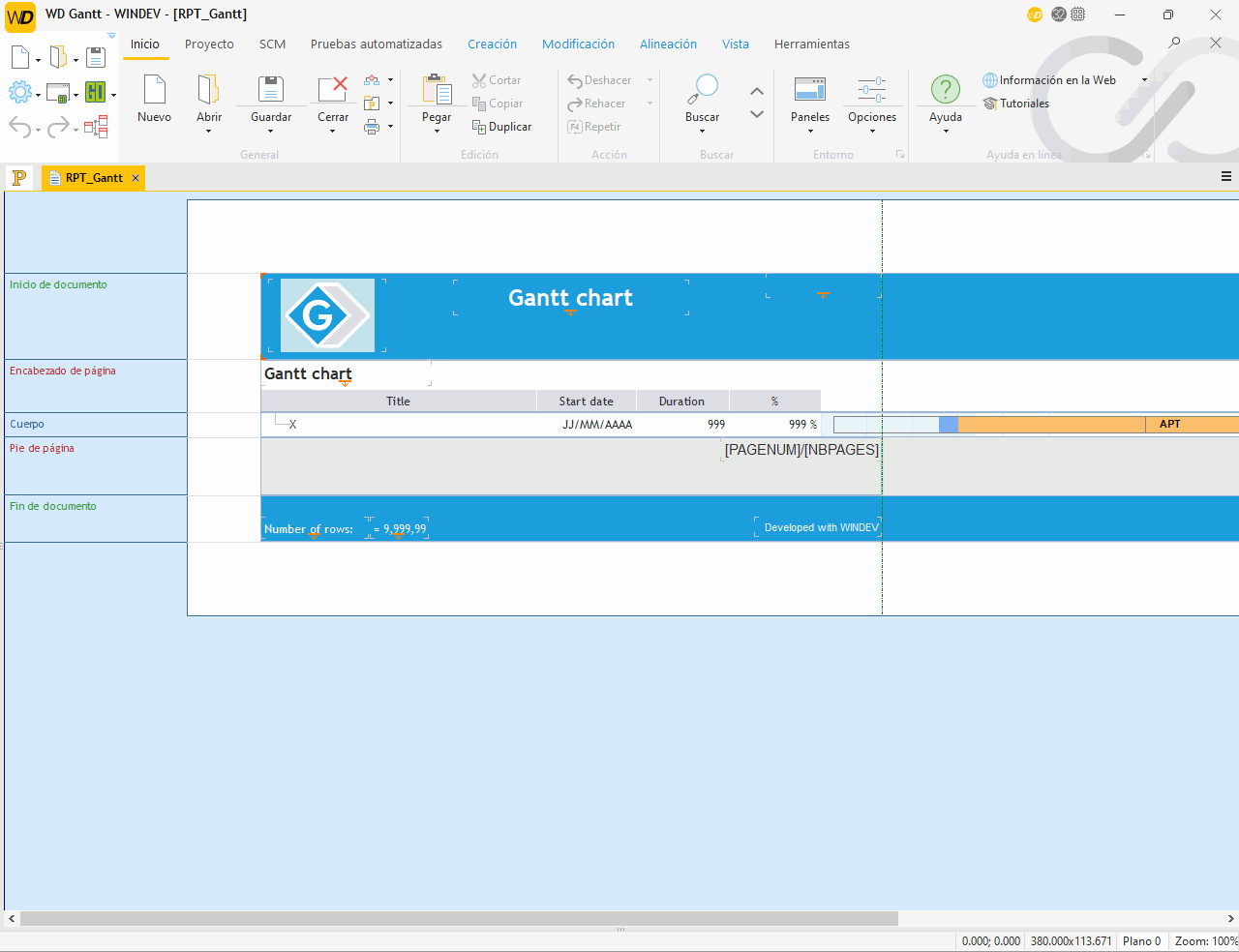Click the Guardar floppy disk icon
Screen dimensions: 1239x952
pos(271,89)
